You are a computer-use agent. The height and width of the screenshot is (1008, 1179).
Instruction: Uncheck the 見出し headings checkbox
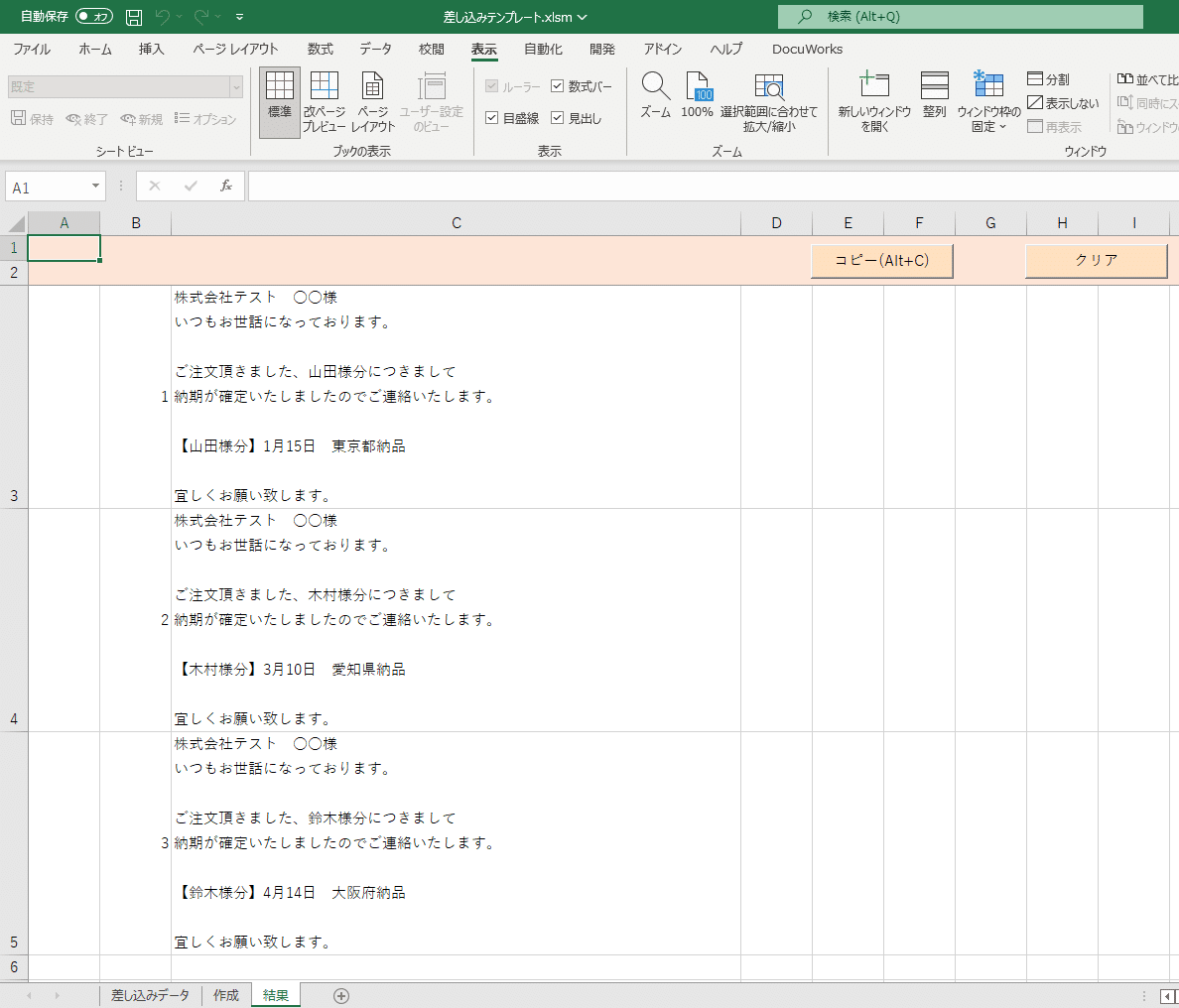pos(557,118)
